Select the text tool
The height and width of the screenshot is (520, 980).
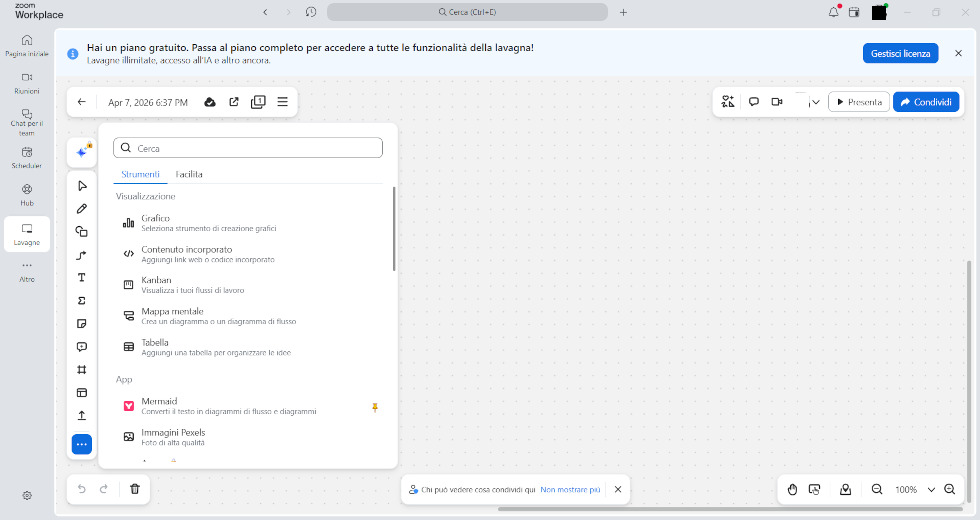pyautogui.click(x=82, y=278)
